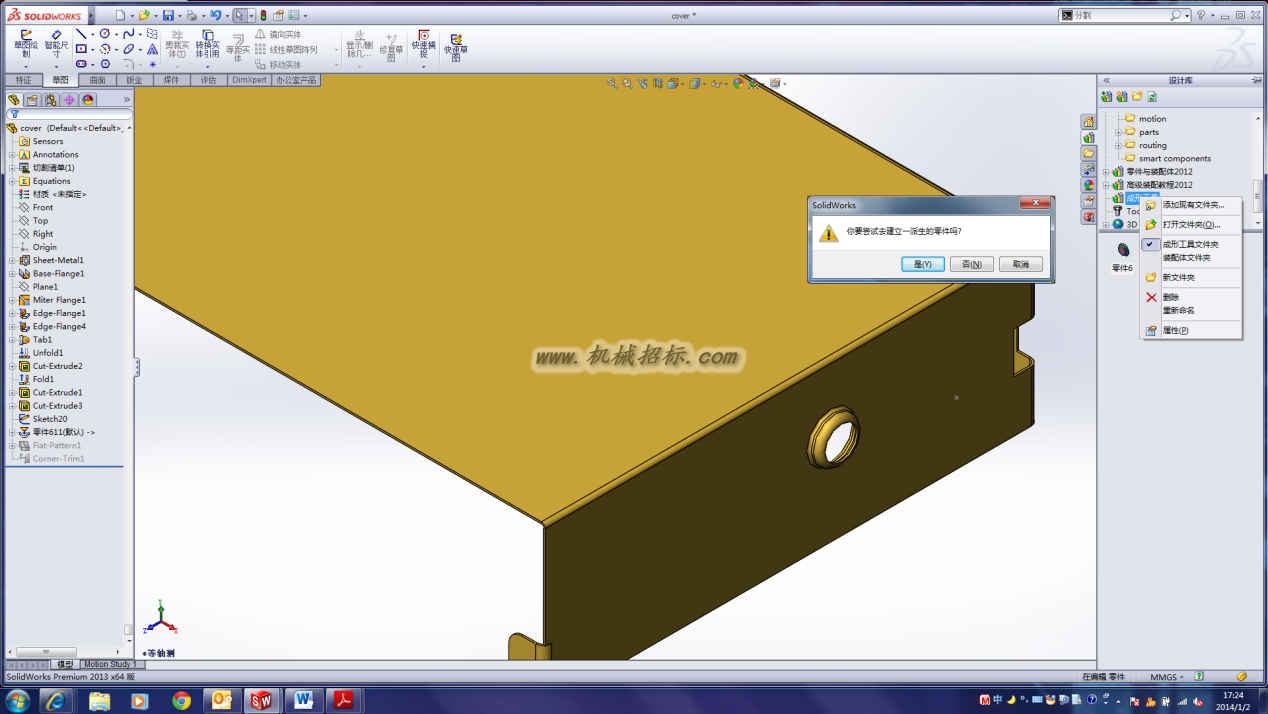Click the Open file icon
This screenshot has height=714, width=1268.
(x=143, y=15)
